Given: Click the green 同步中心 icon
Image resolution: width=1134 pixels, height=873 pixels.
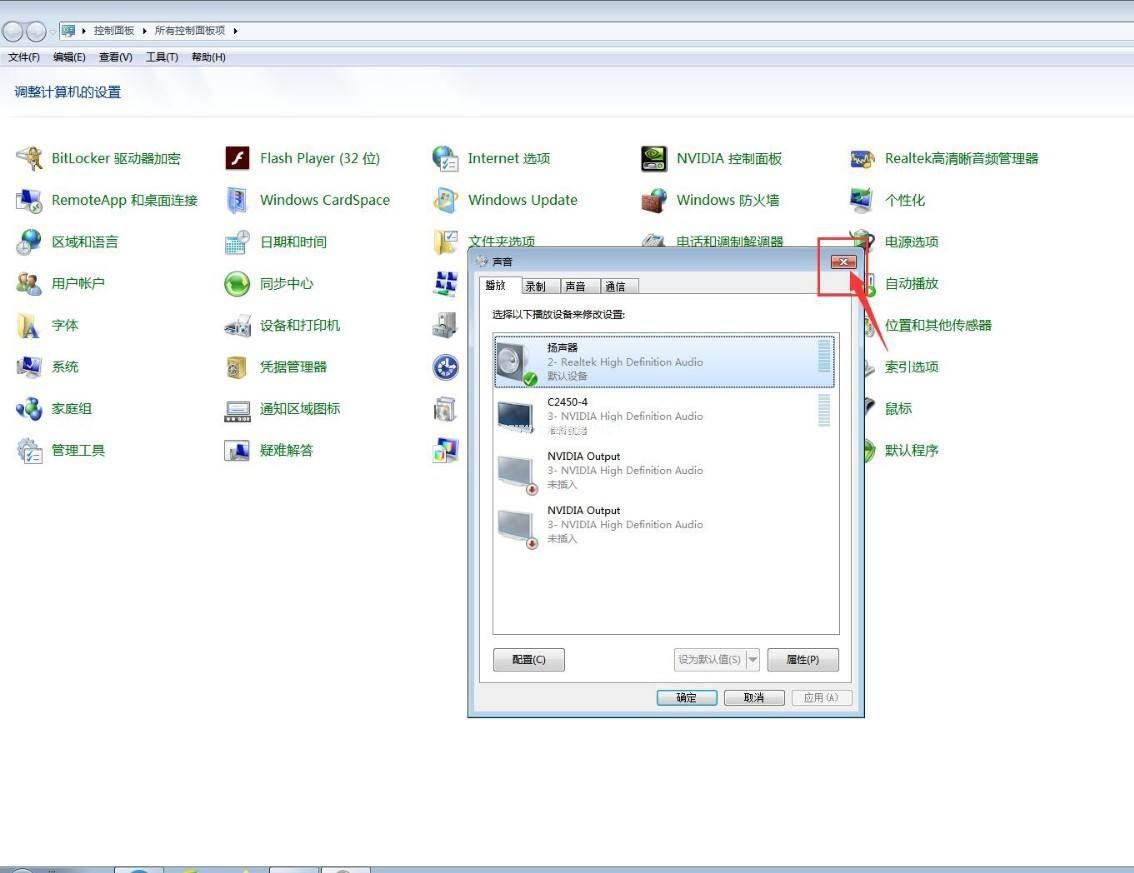Looking at the screenshot, I should click(237, 284).
